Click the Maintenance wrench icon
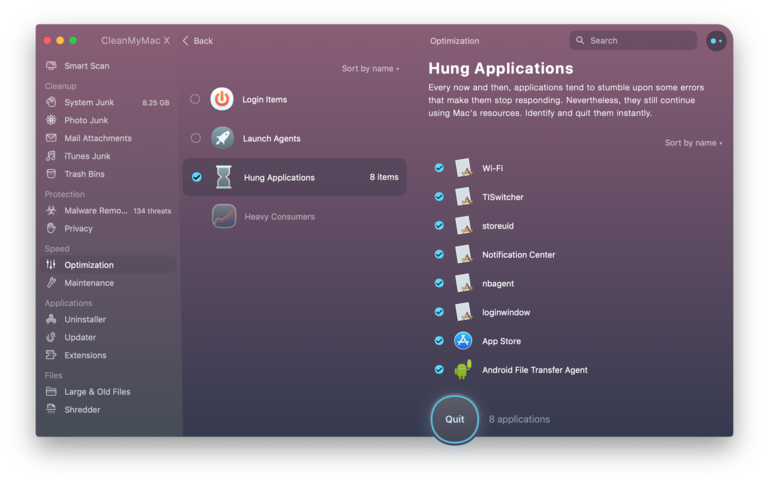 (51, 282)
